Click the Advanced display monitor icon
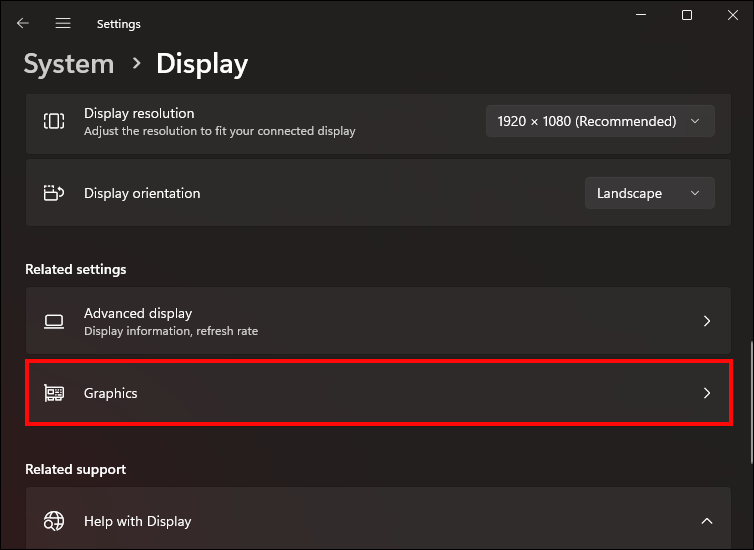754x550 pixels. click(x=54, y=321)
